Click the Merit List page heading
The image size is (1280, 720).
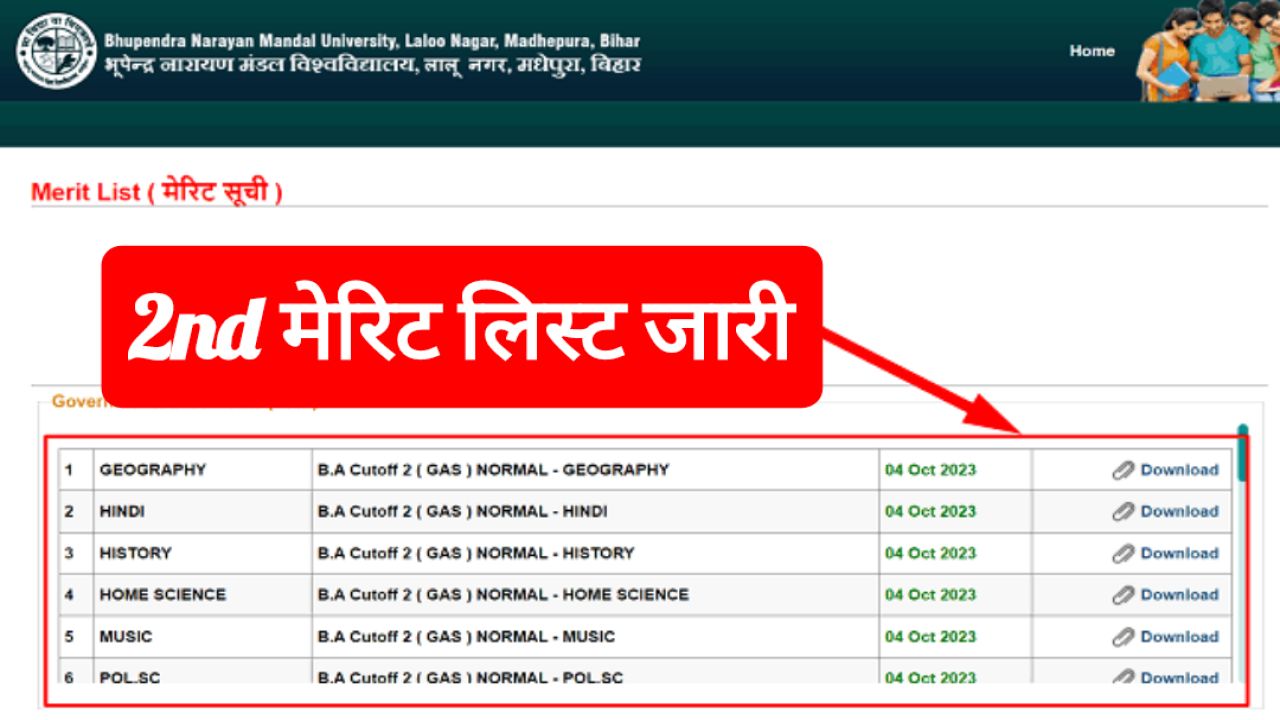click(x=157, y=191)
